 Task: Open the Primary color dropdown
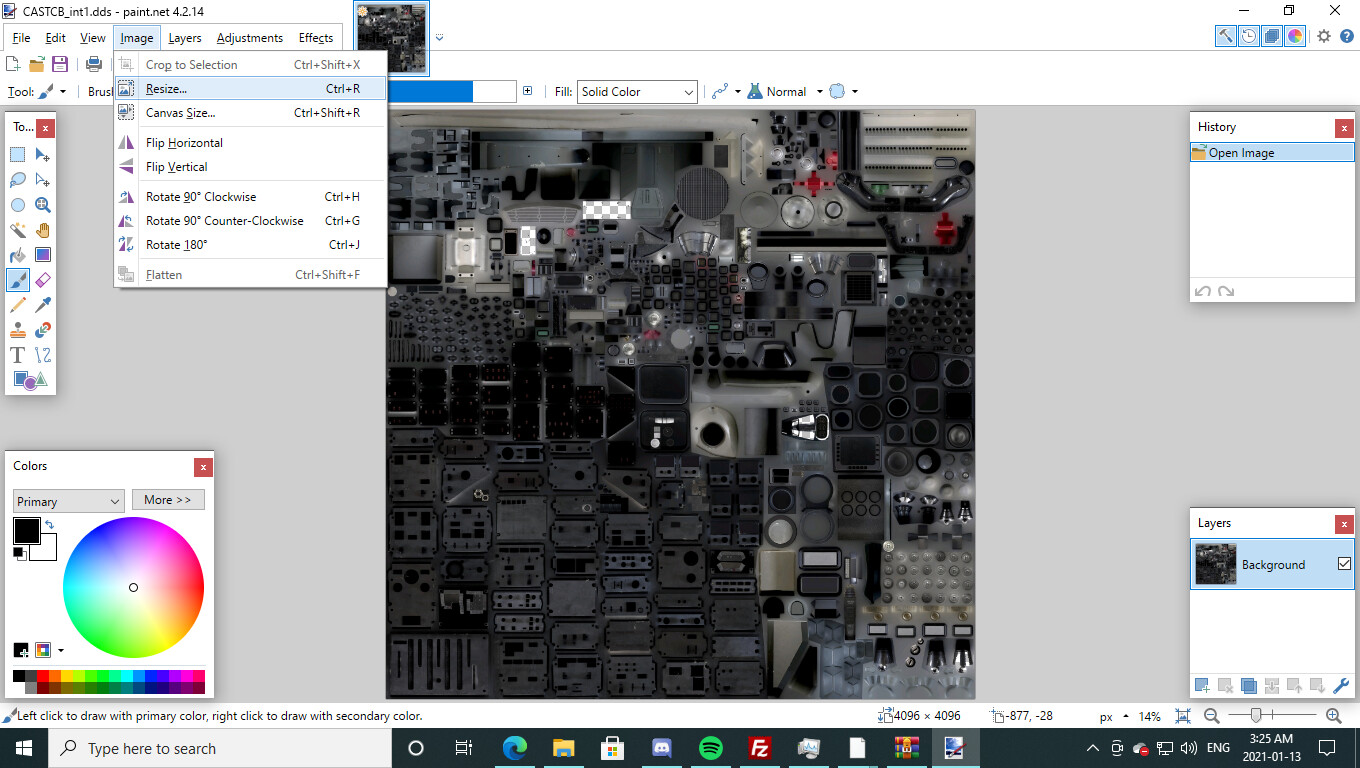pyautogui.click(x=68, y=501)
